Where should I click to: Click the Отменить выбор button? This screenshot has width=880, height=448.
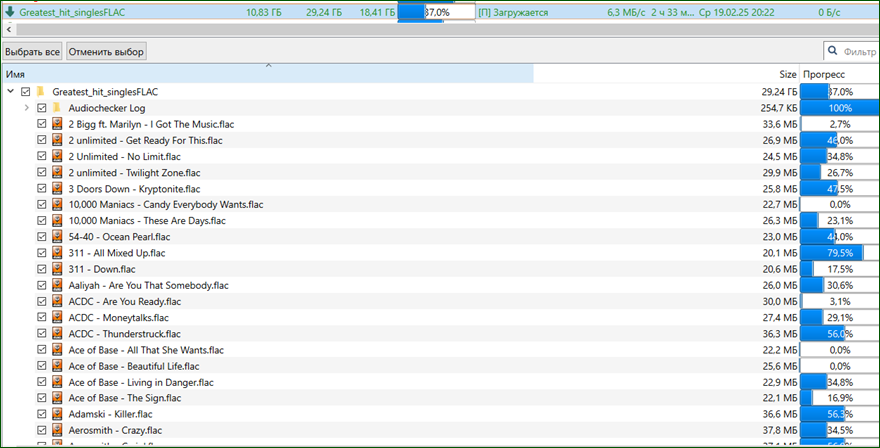(106, 52)
